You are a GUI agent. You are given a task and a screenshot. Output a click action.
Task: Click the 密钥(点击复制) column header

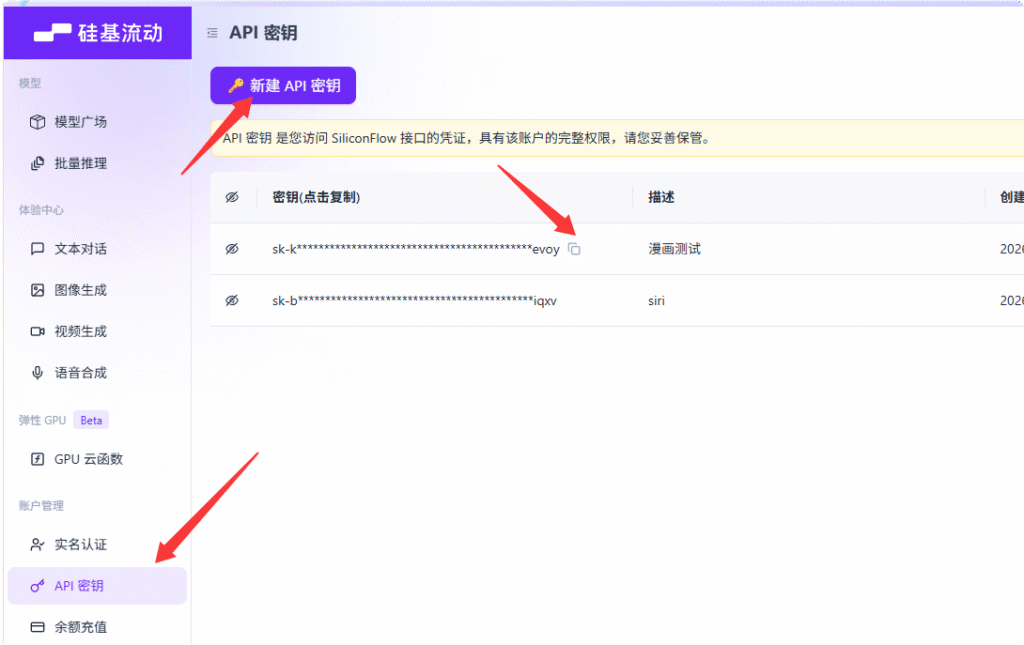(x=316, y=197)
